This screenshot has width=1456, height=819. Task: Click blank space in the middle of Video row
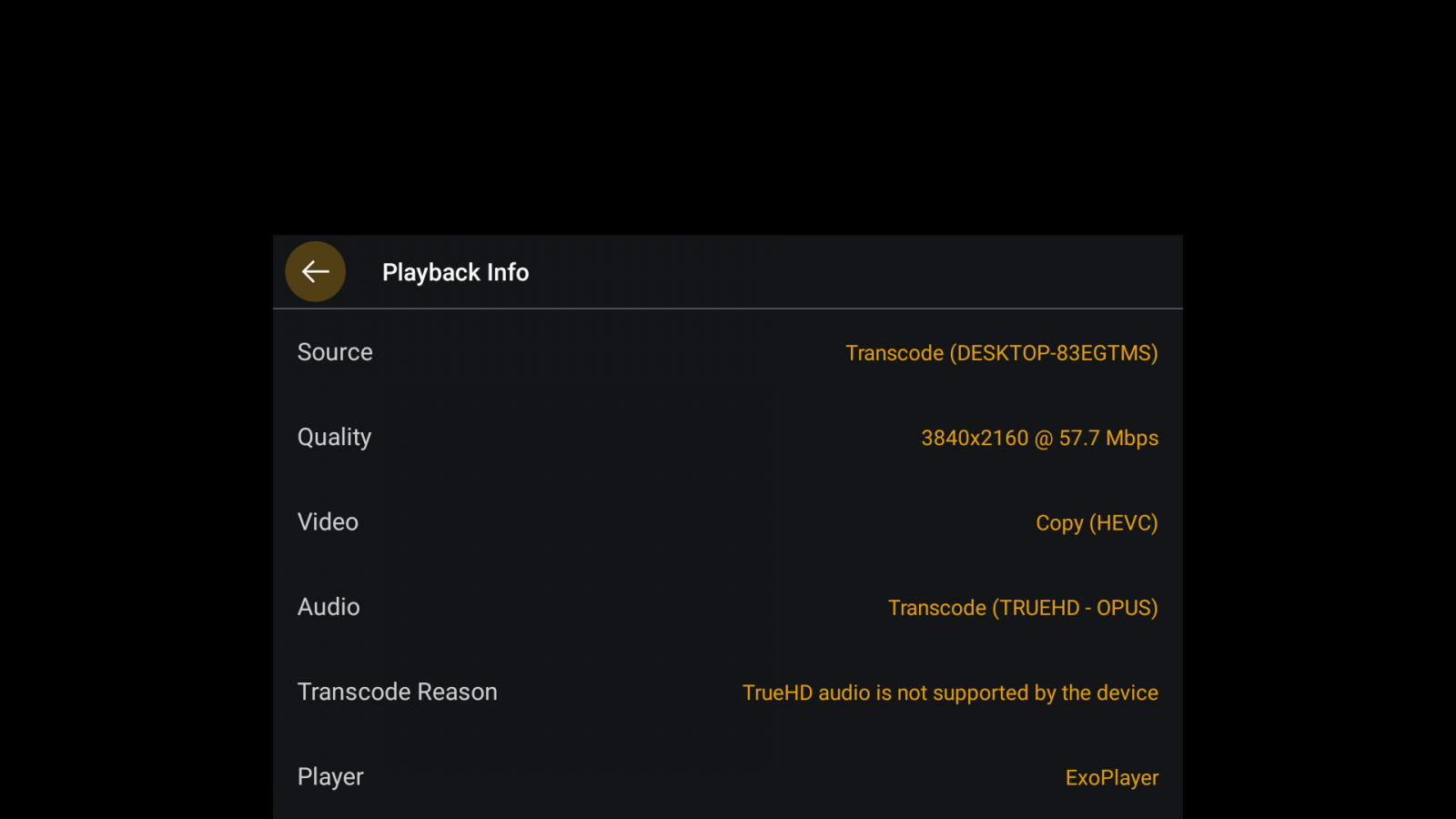pos(697,522)
